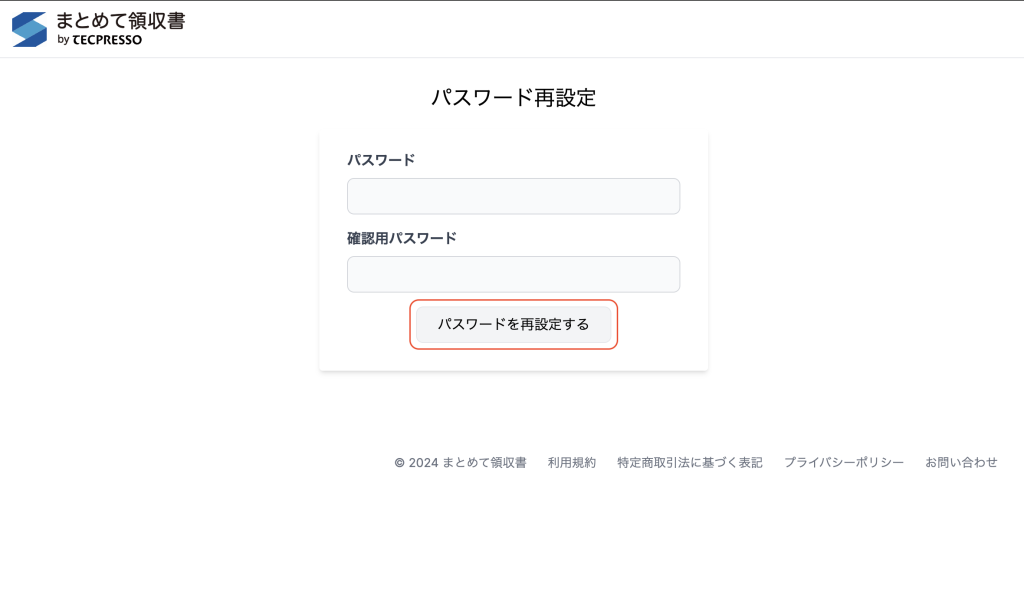Click the パスワード field label
The width and height of the screenshot is (1024, 606).
click(x=381, y=160)
